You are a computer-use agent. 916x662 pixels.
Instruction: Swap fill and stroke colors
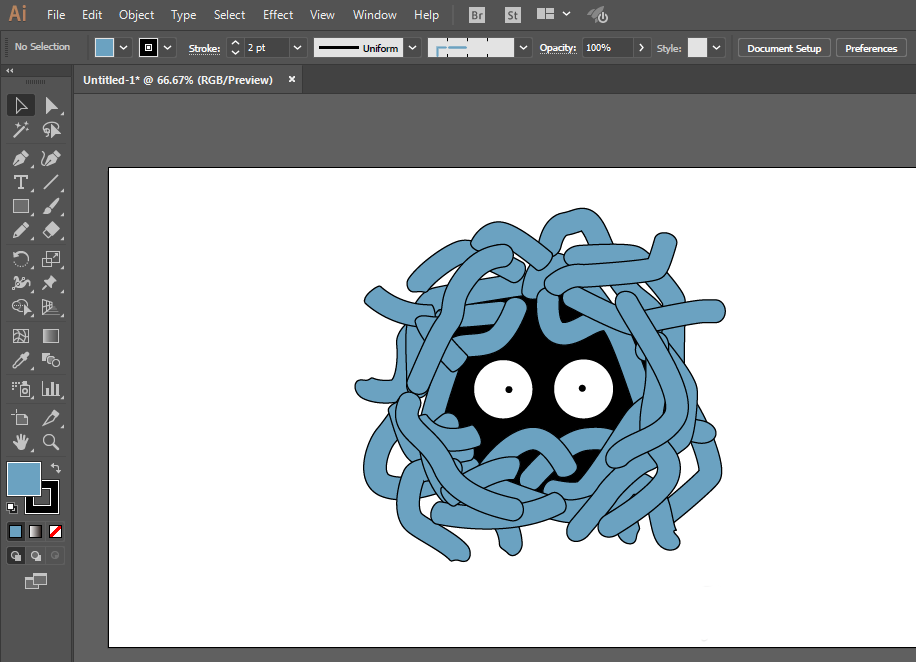[x=56, y=468]
